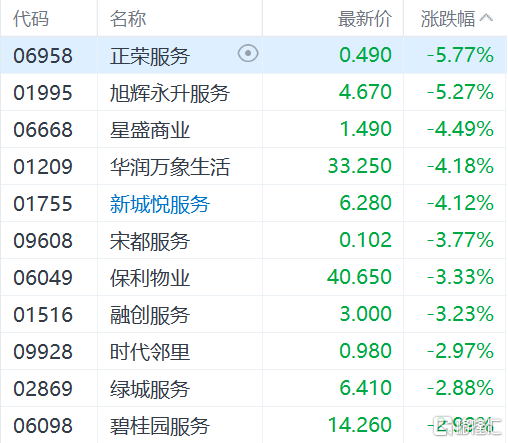Sort by the 代码 column header
The width and height of the screenshot is (508, 443).
coord(31,19)
